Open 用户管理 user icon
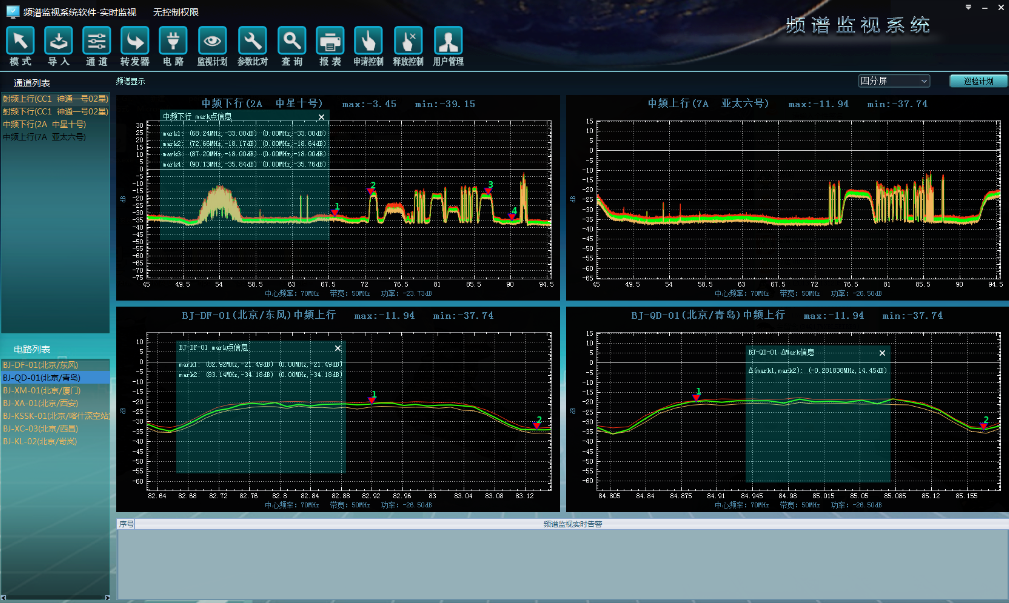The image size is (1009, 603). [448, 41]
